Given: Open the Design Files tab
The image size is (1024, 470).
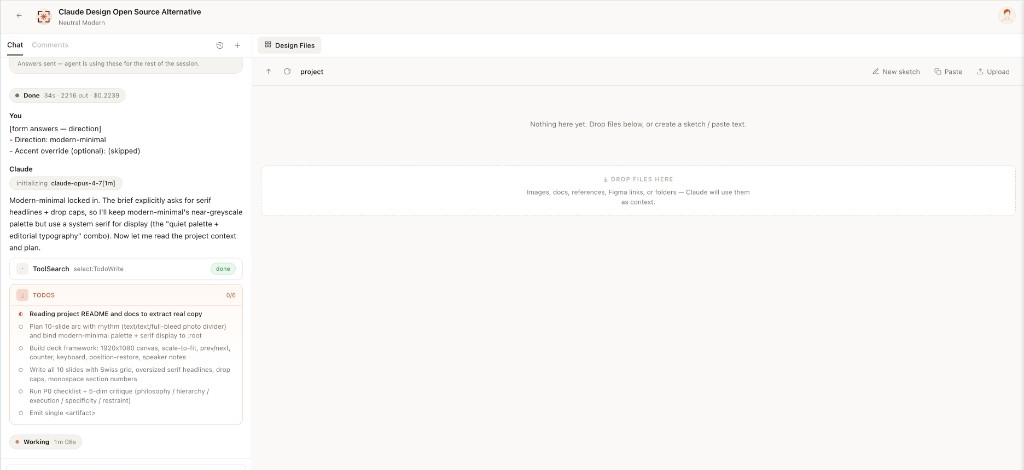Looking at the screenshot, I should (289, 45).
